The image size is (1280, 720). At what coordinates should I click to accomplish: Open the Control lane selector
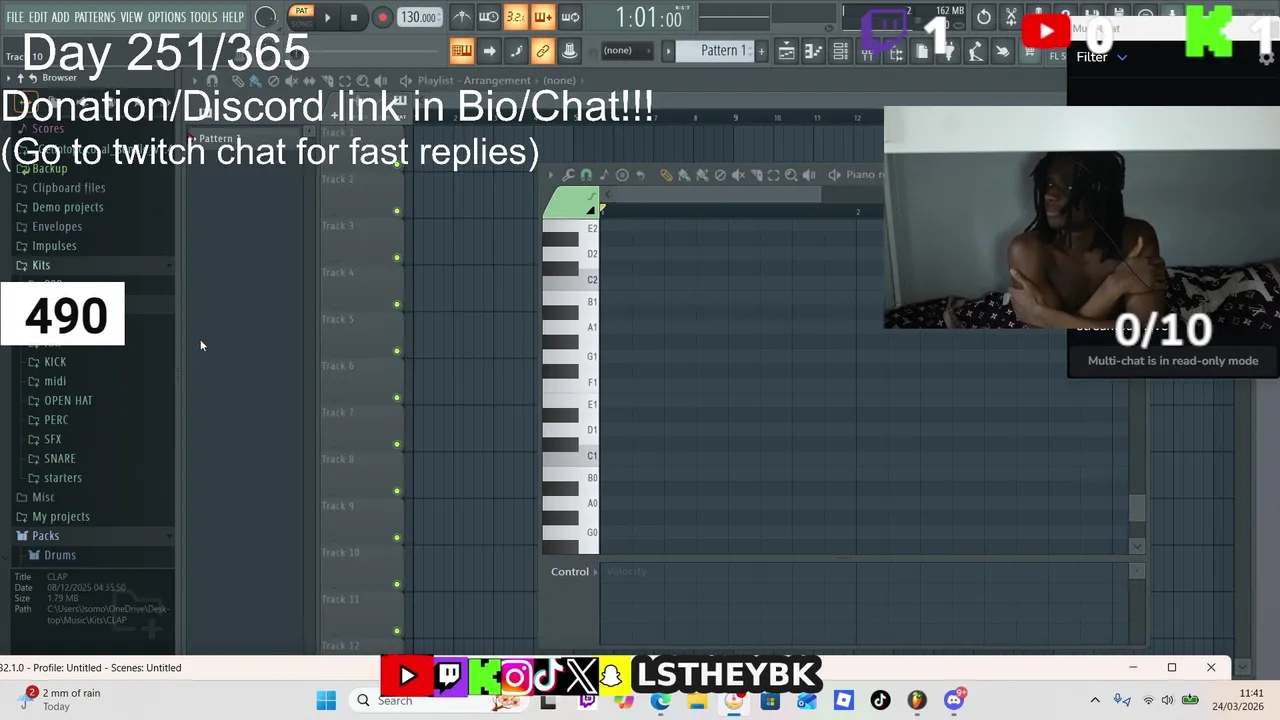574,572
